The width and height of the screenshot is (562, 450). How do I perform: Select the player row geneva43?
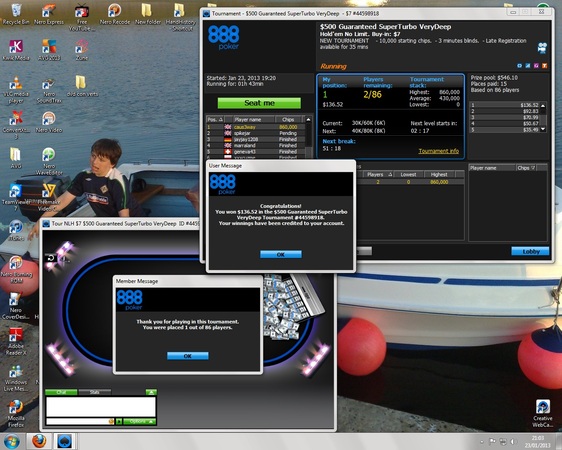256,152
